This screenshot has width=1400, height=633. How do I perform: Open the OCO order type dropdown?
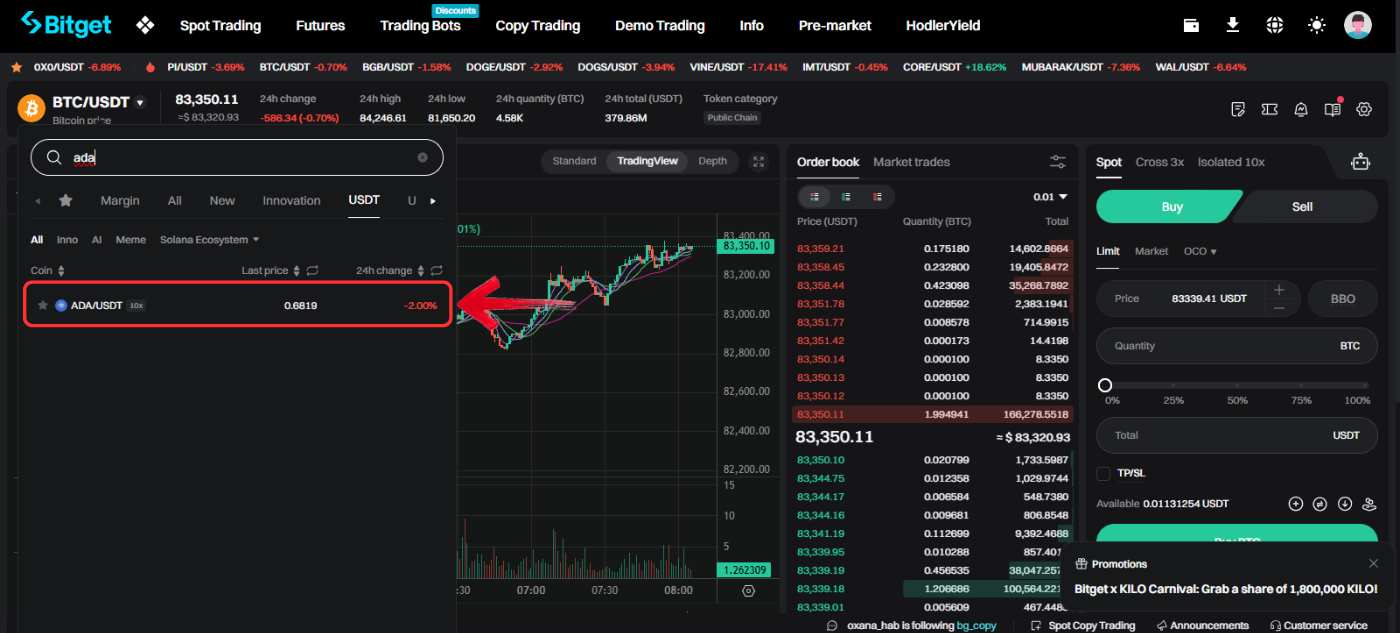pos(1200,251)
